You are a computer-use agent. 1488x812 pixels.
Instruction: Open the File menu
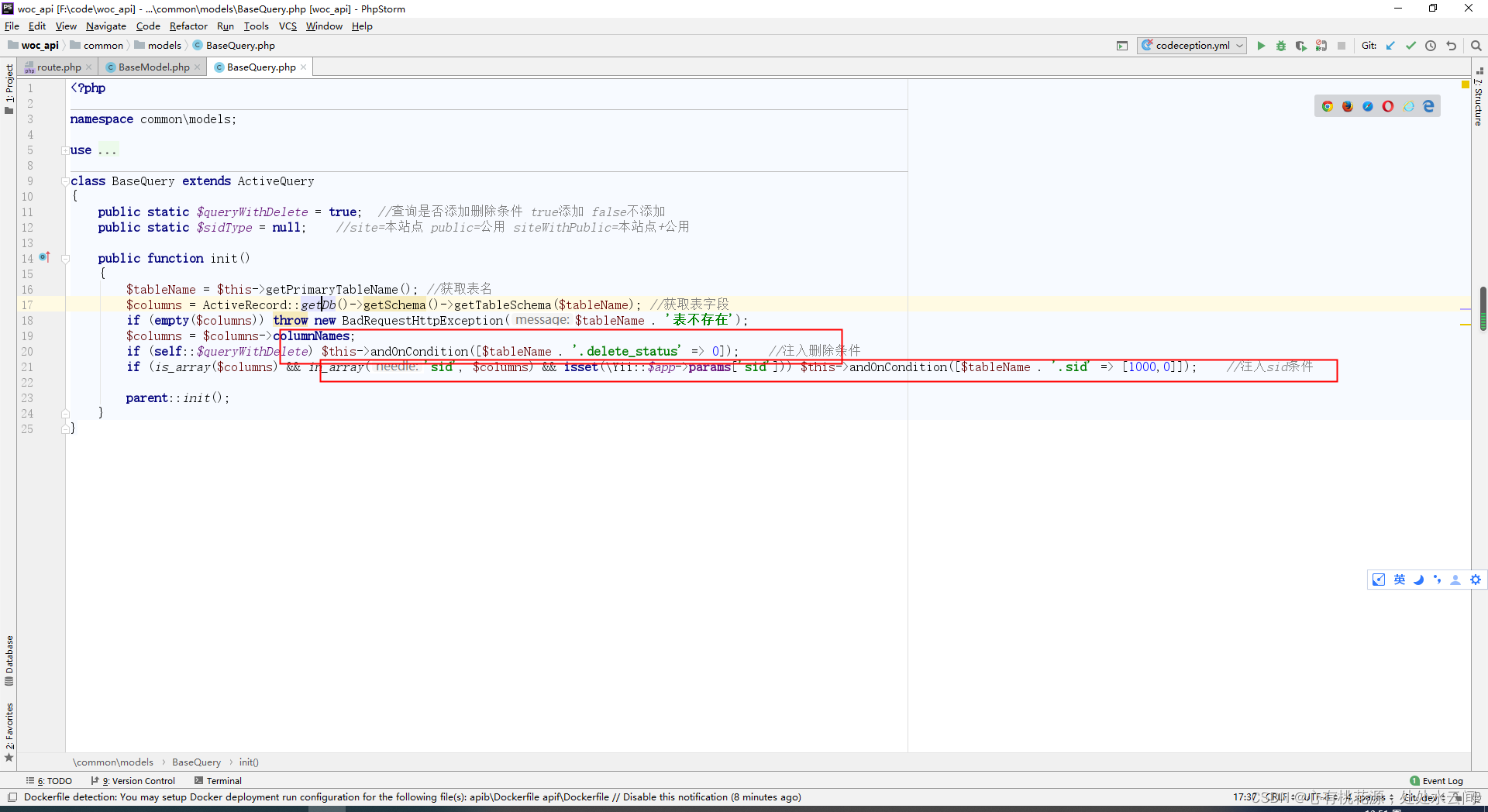(x=12, y=26)
